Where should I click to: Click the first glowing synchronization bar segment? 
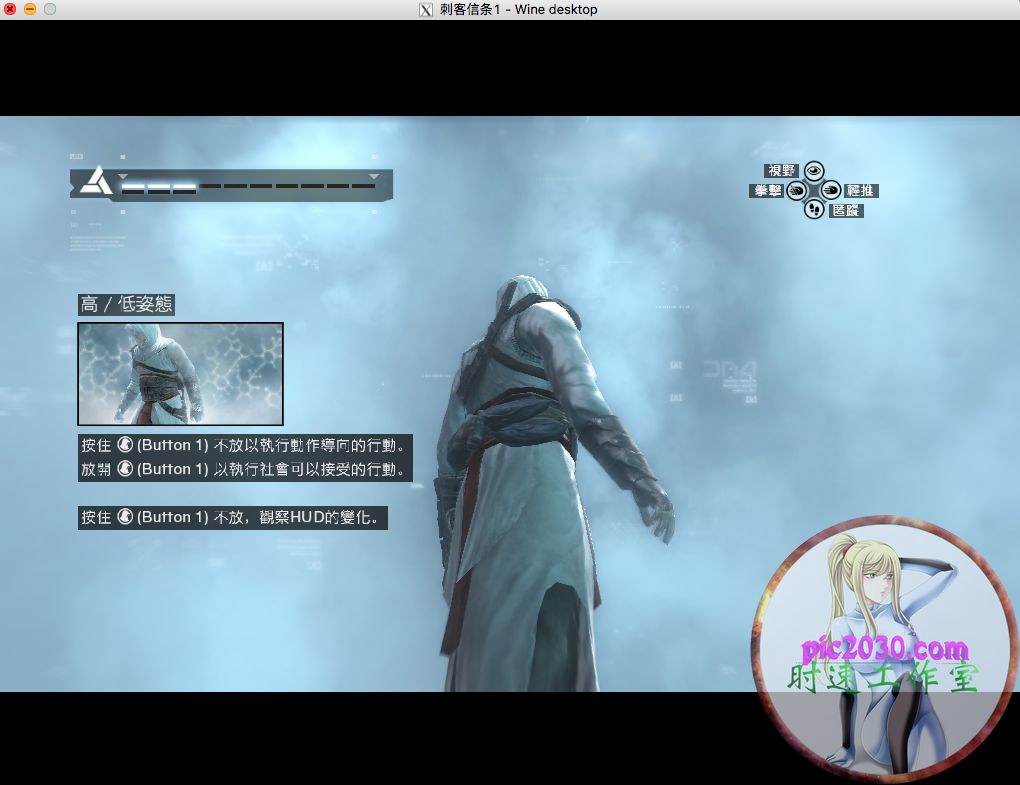(x=133, y=187)
